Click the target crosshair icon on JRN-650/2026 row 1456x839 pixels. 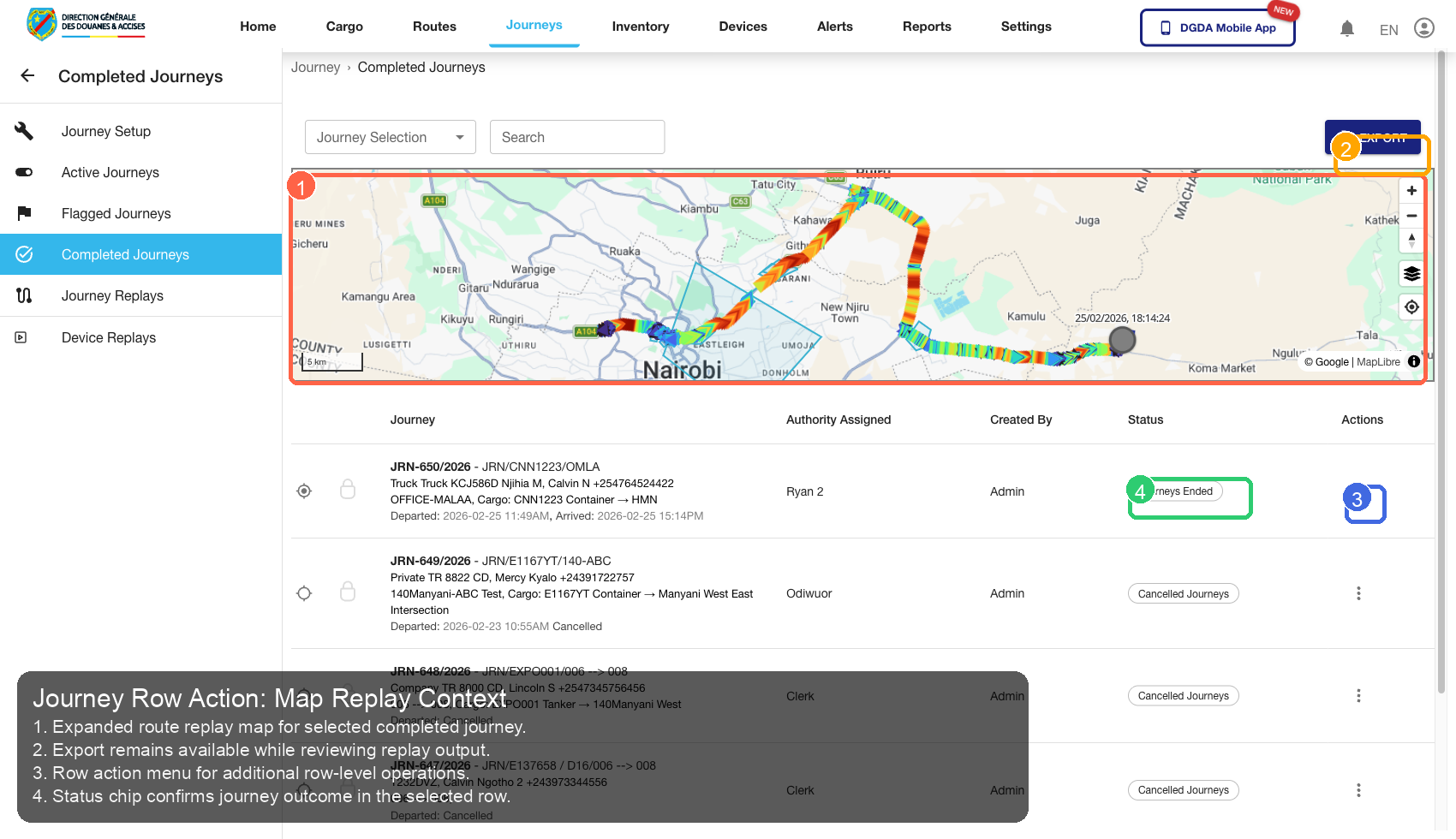pos(304,491)
